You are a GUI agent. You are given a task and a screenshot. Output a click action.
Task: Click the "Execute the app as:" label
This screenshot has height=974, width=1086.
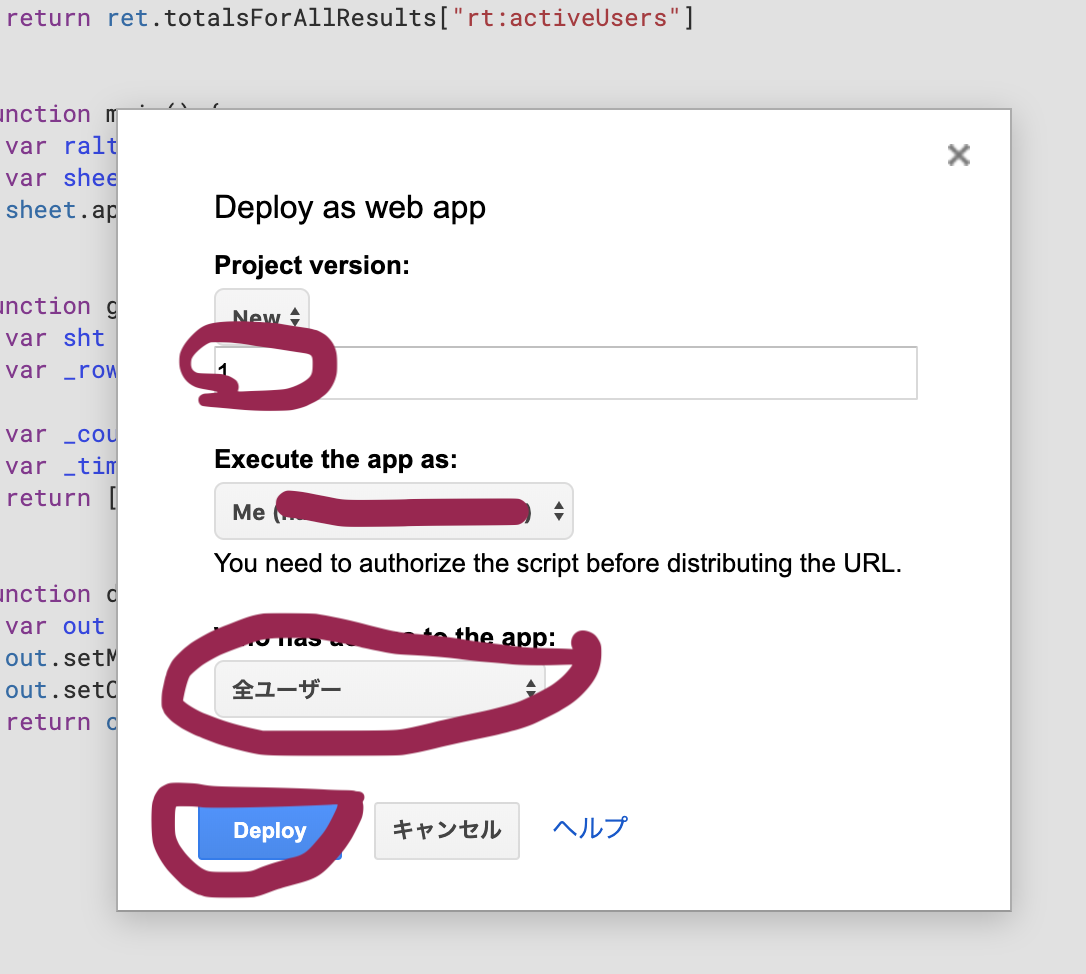[x=335, y=459]
